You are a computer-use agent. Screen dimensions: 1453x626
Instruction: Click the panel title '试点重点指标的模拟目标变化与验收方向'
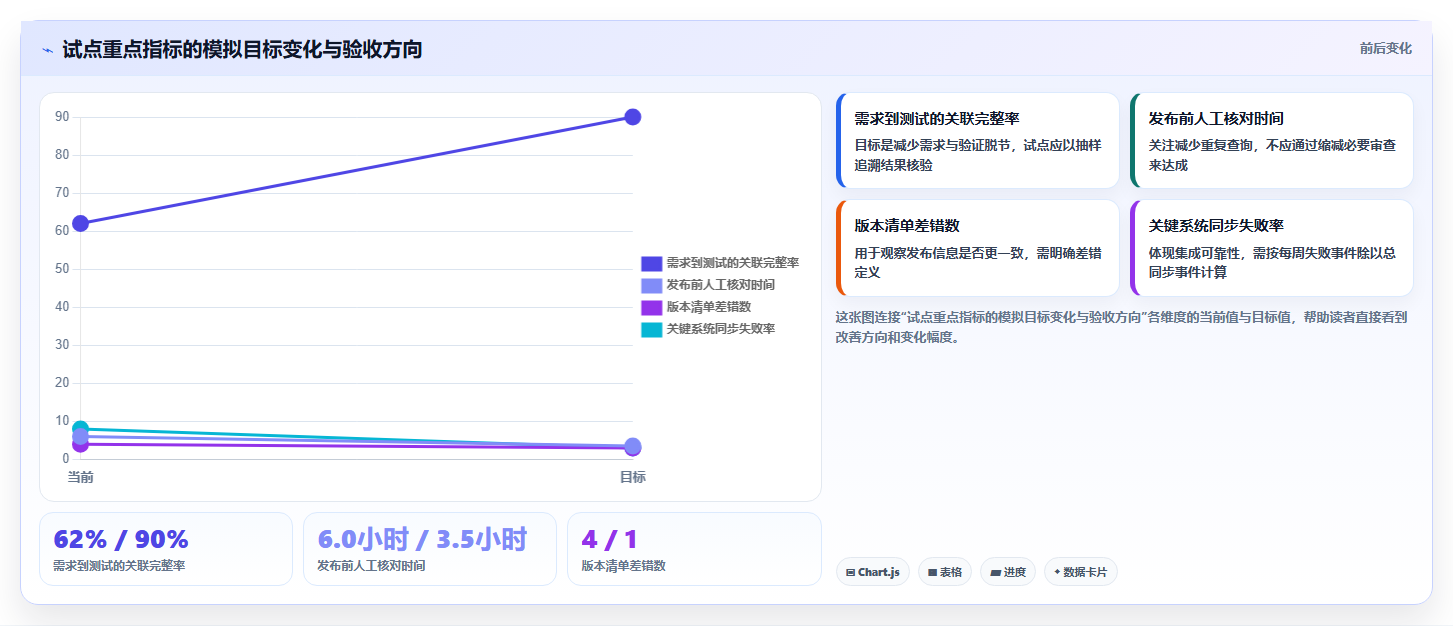pos(242,49)
